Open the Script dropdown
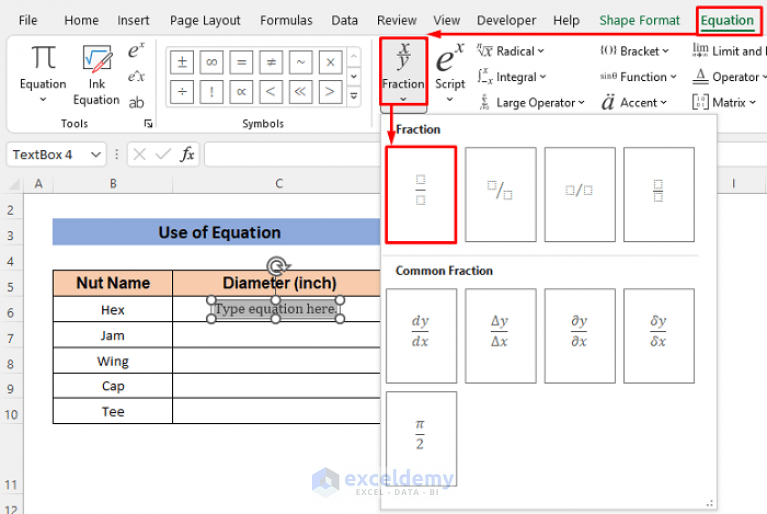Viewport: 767px width, 514px height. tap(450, 71)
